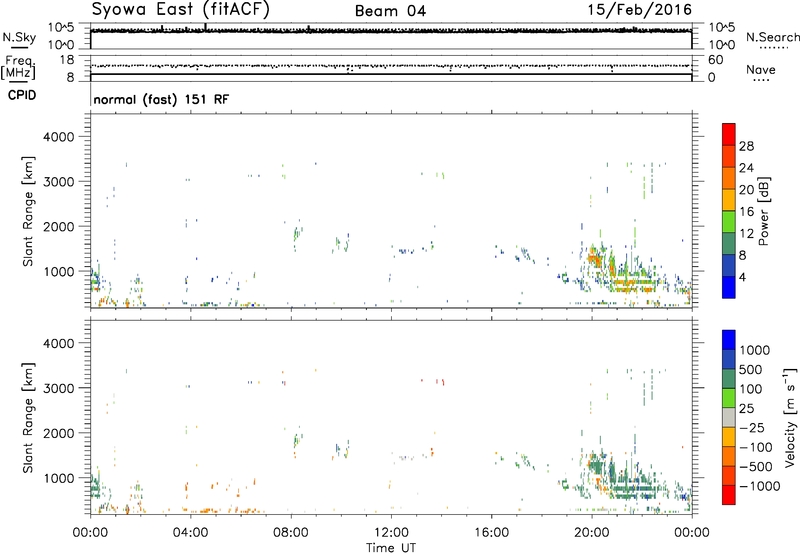Click the green echo patch near 08:00 at 1800 km in power panel

297,234
